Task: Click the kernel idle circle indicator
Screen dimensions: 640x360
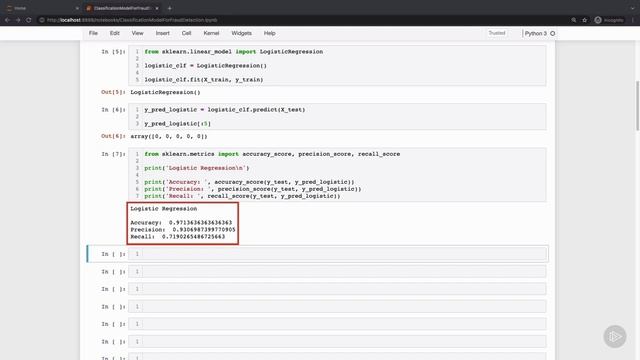Action: (x=553, y=33)
